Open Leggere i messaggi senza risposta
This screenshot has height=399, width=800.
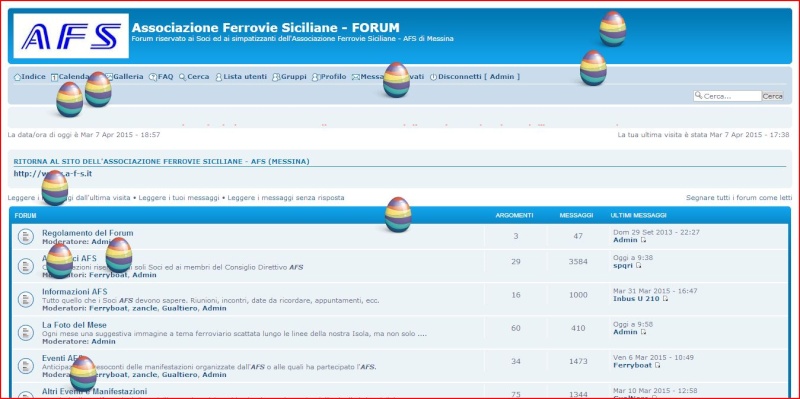click(x=286, y=197)
